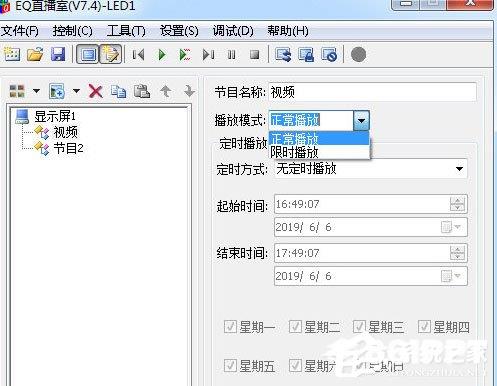The height and width of the screenshot is (386, 497).
Task: Save with the floppy disk icon
Action: click(58, 54)
